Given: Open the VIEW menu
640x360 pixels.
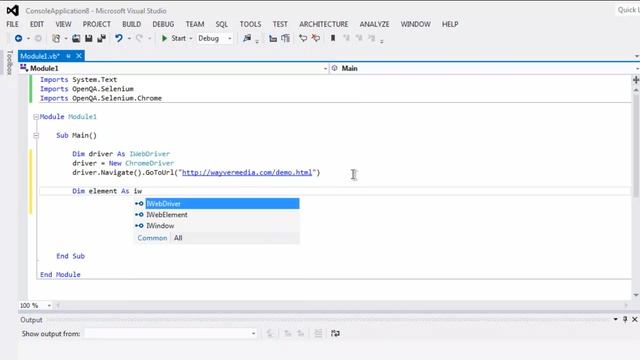Looking at the screenshot, I should [x=63, y=24].
